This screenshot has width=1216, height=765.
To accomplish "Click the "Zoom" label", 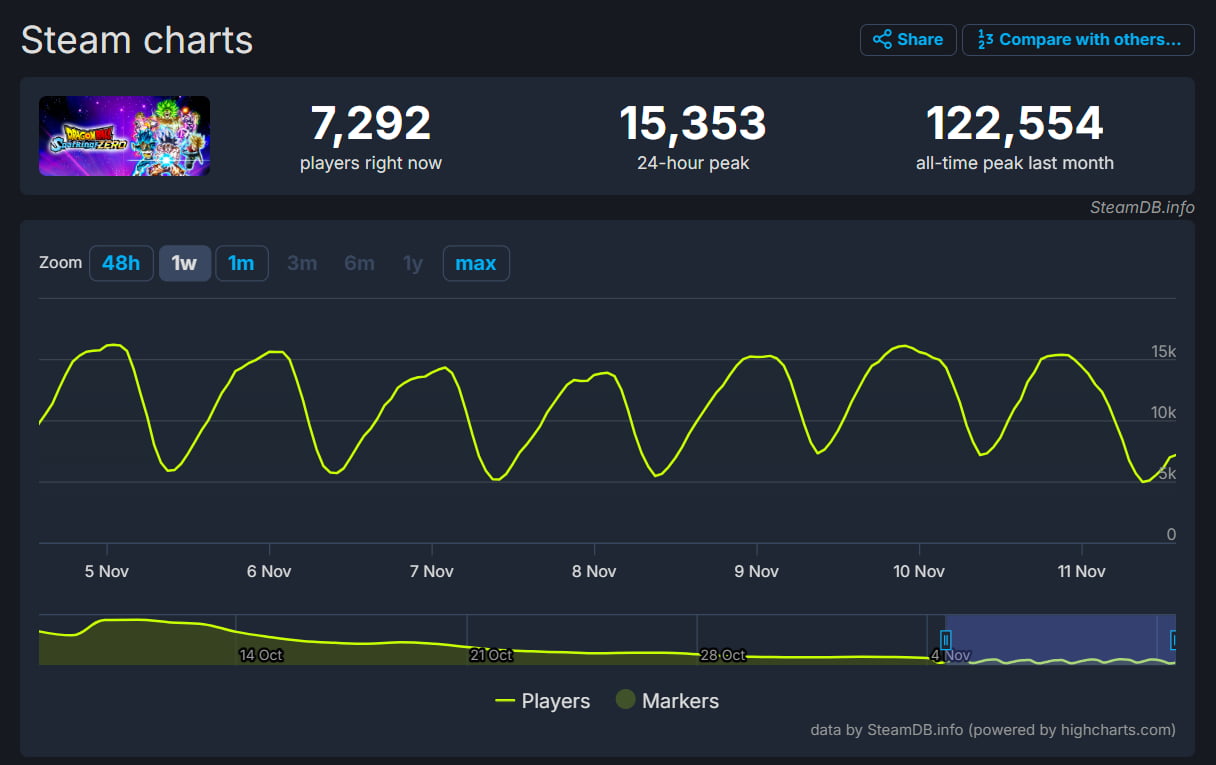I will pos(60,263).
